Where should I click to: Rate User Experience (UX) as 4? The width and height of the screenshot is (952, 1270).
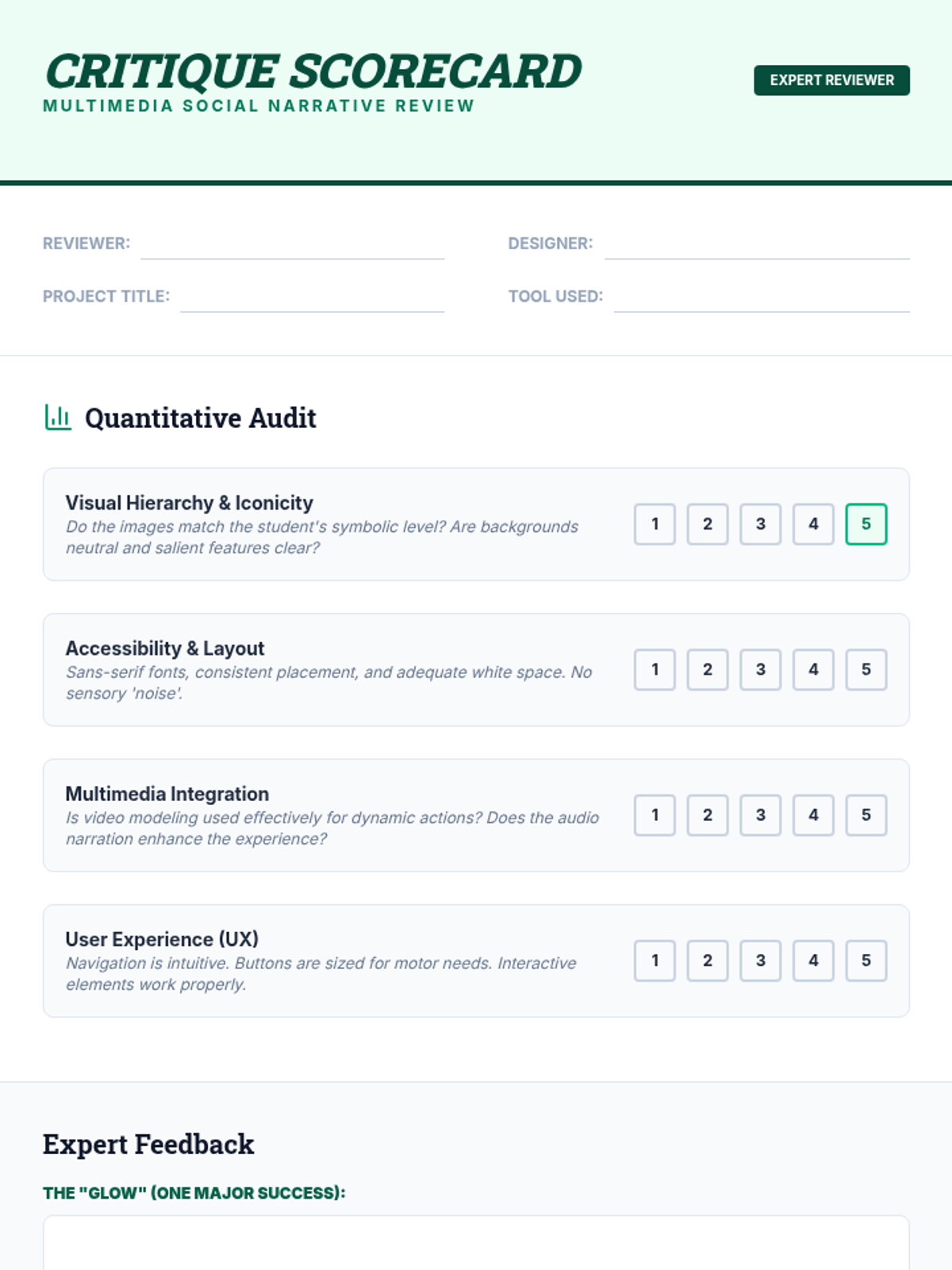813,960
